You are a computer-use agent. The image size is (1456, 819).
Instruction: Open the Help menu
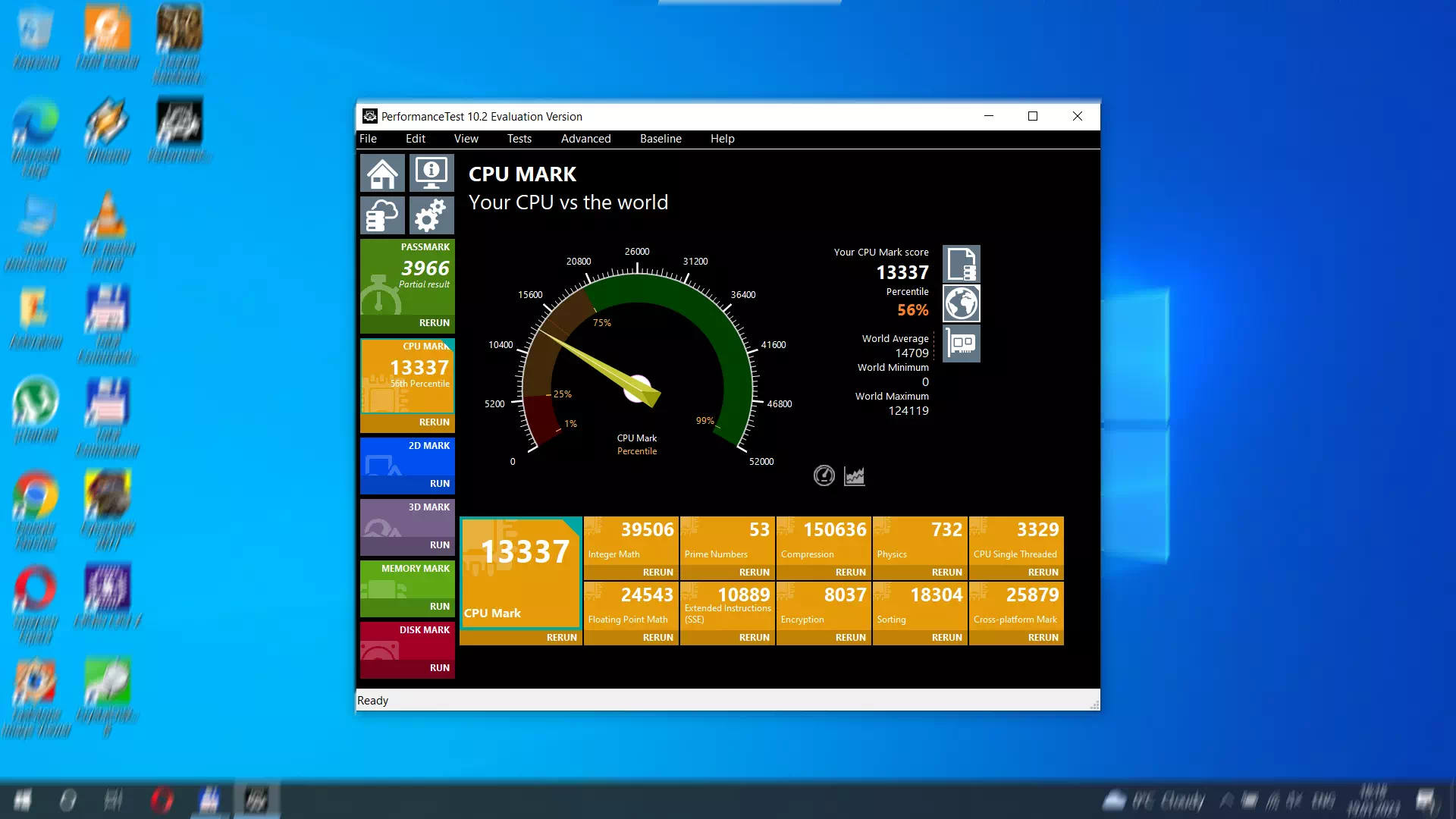[x=722, y=139]
